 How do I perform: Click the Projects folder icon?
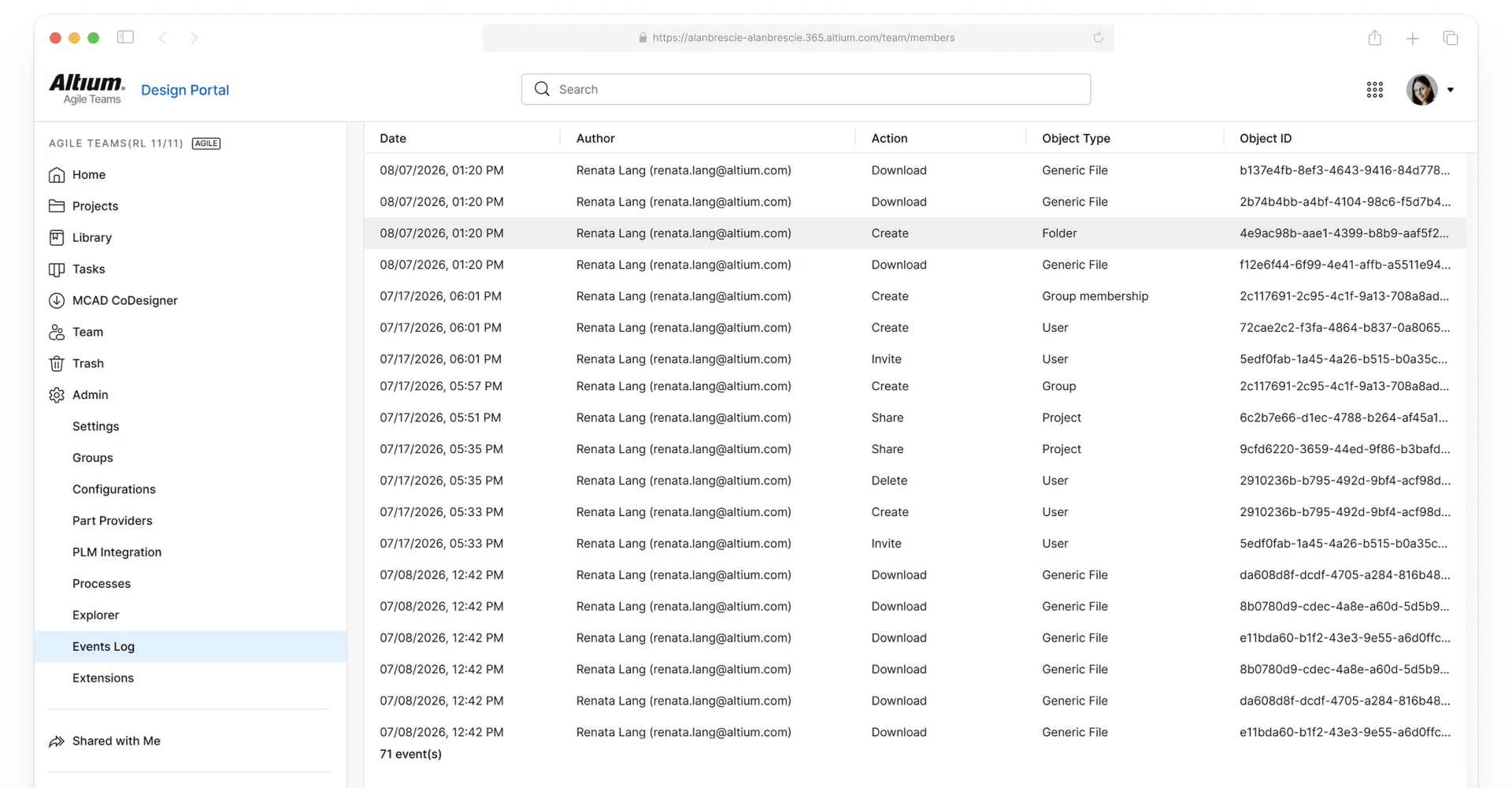coord(57,206)
